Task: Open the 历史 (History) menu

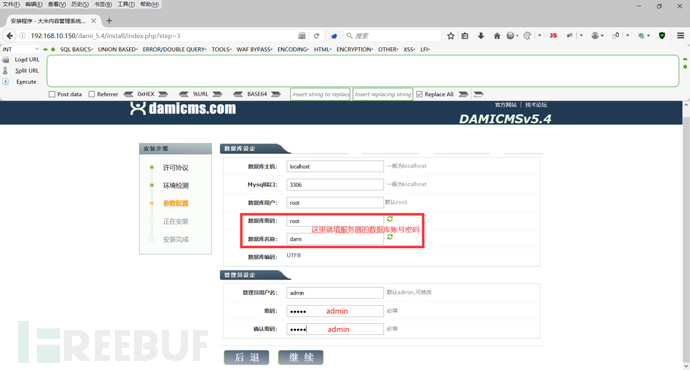Action: pos(80,4)
